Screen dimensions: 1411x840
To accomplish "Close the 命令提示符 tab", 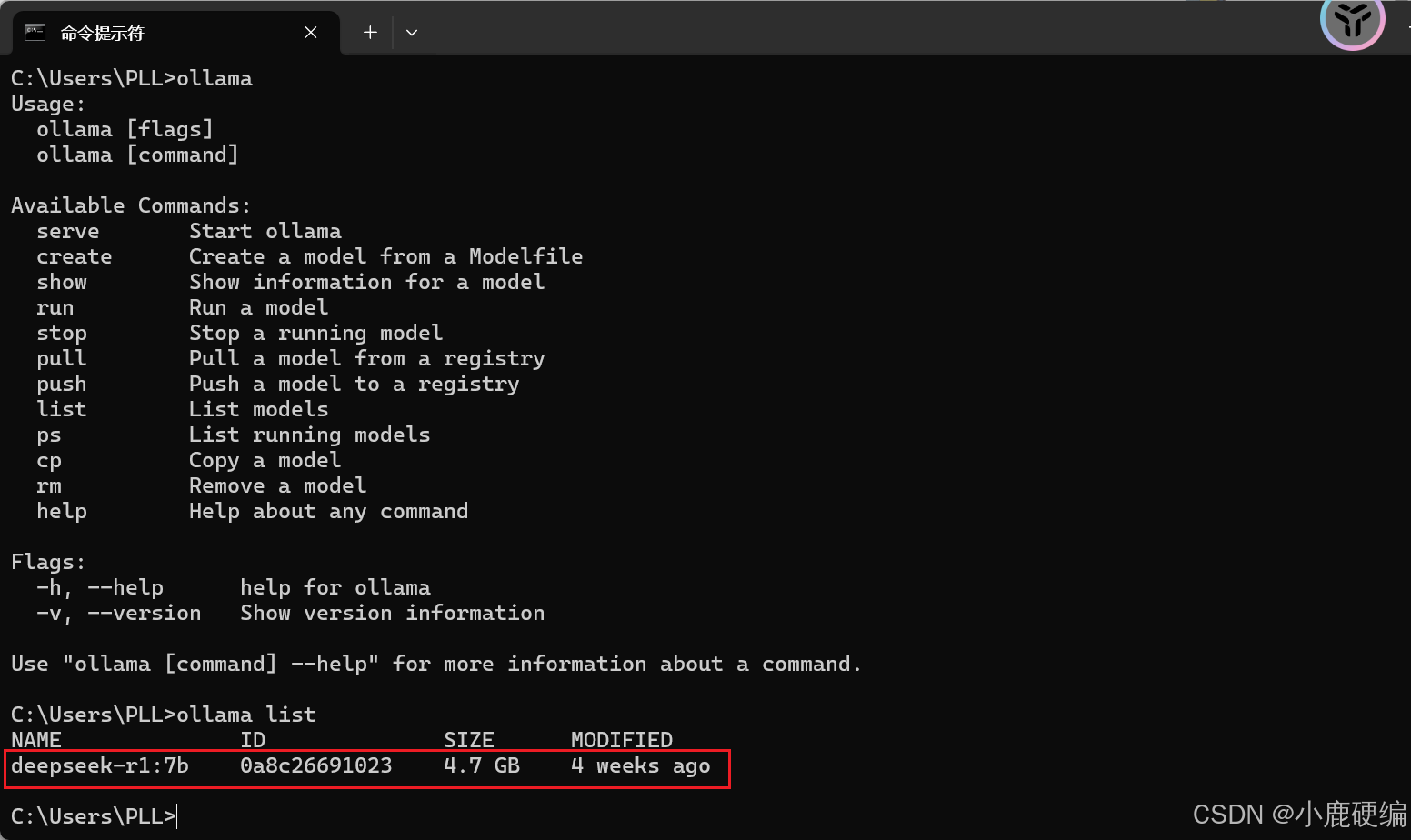I will 311,33.
